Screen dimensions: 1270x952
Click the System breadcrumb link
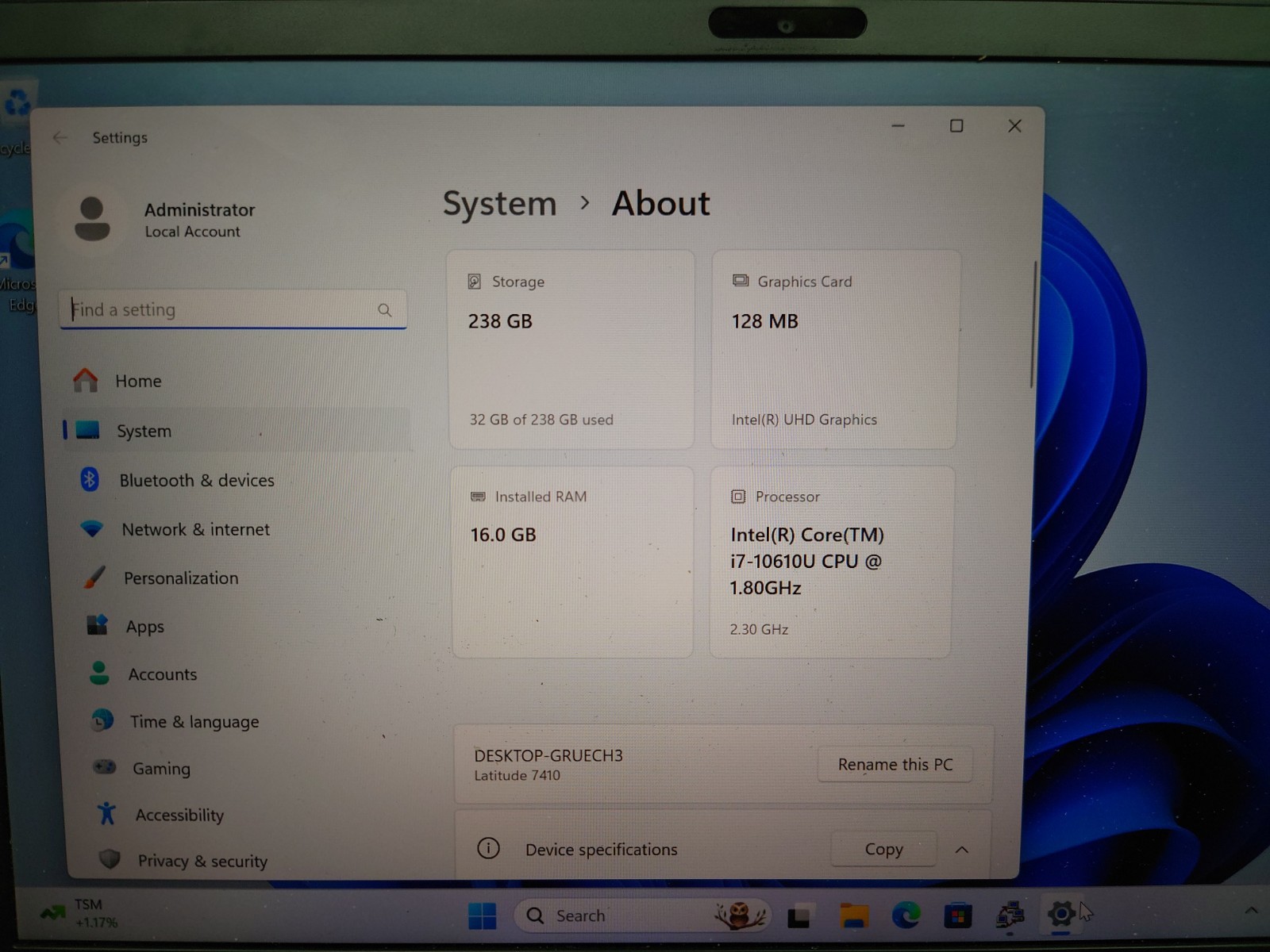tap(500, 204)
